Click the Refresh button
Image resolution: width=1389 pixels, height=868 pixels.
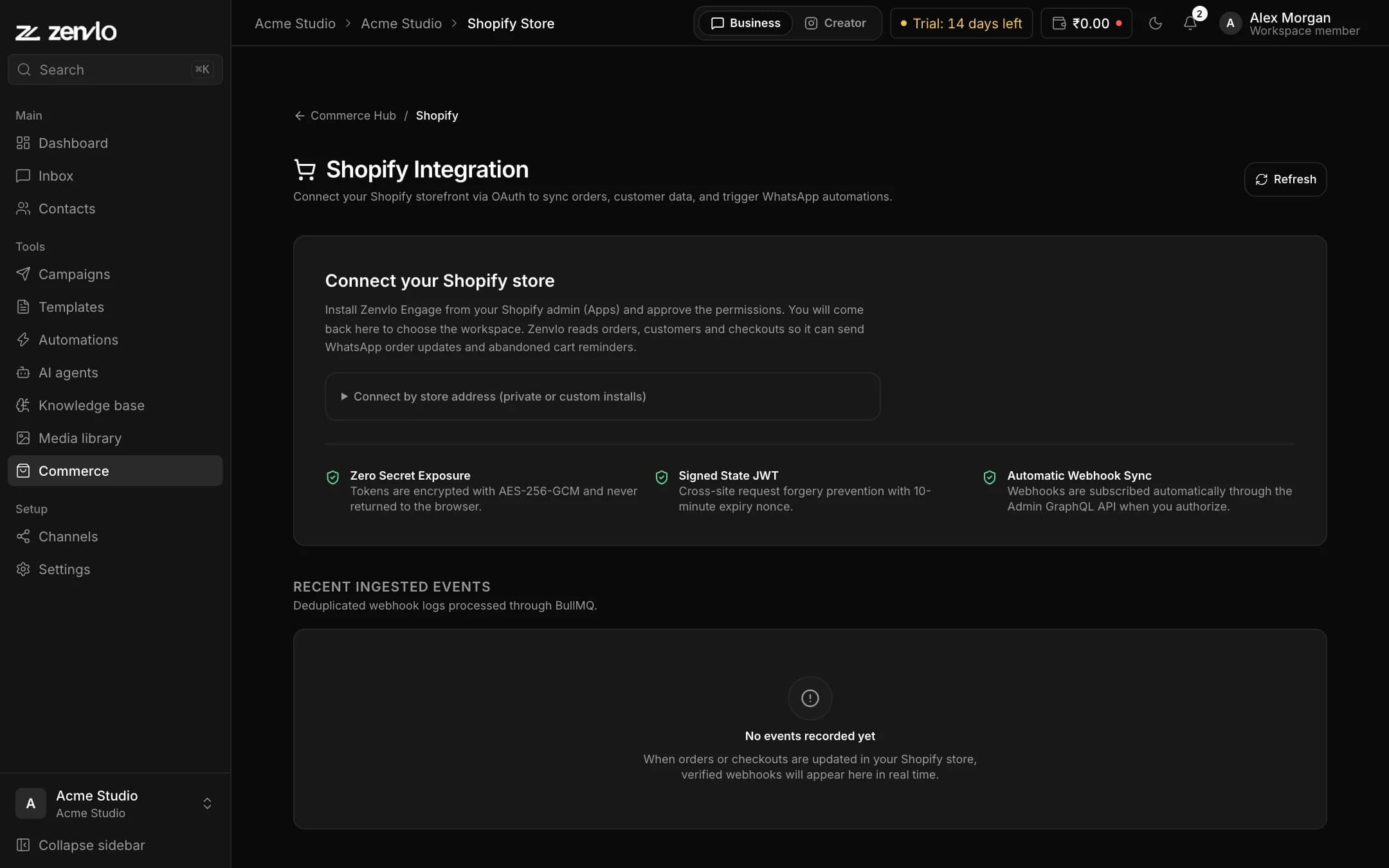(1285, 179)
